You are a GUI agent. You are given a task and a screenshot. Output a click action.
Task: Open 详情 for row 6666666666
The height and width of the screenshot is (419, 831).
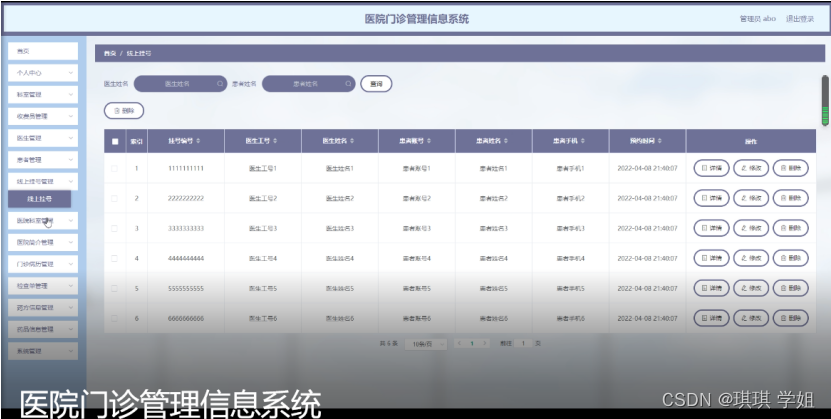(711, 318)
